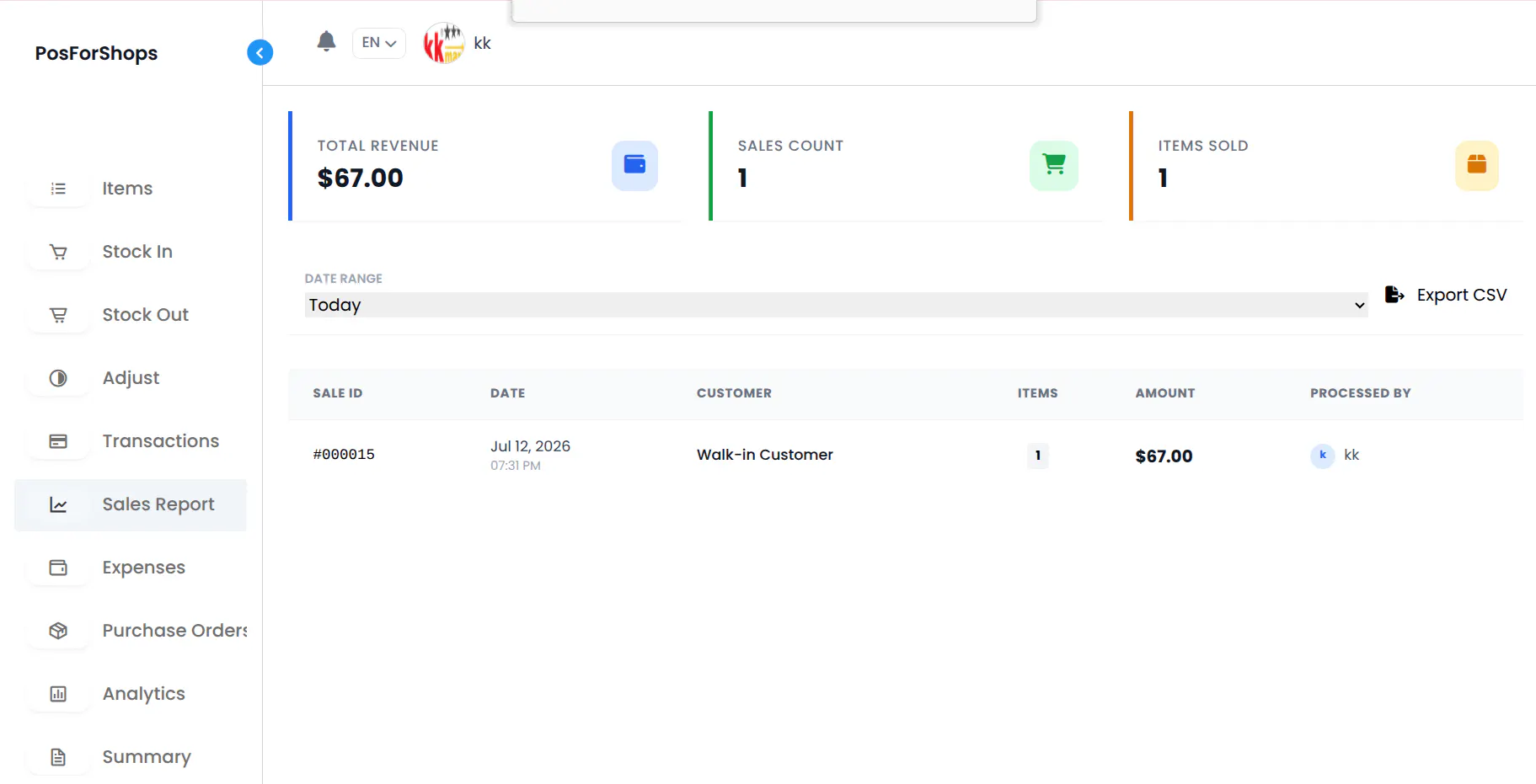The width and height of the screenshot is (1536, 784).
Task: Click the Items list icon in sidebar
Action: tap(58, 189)
